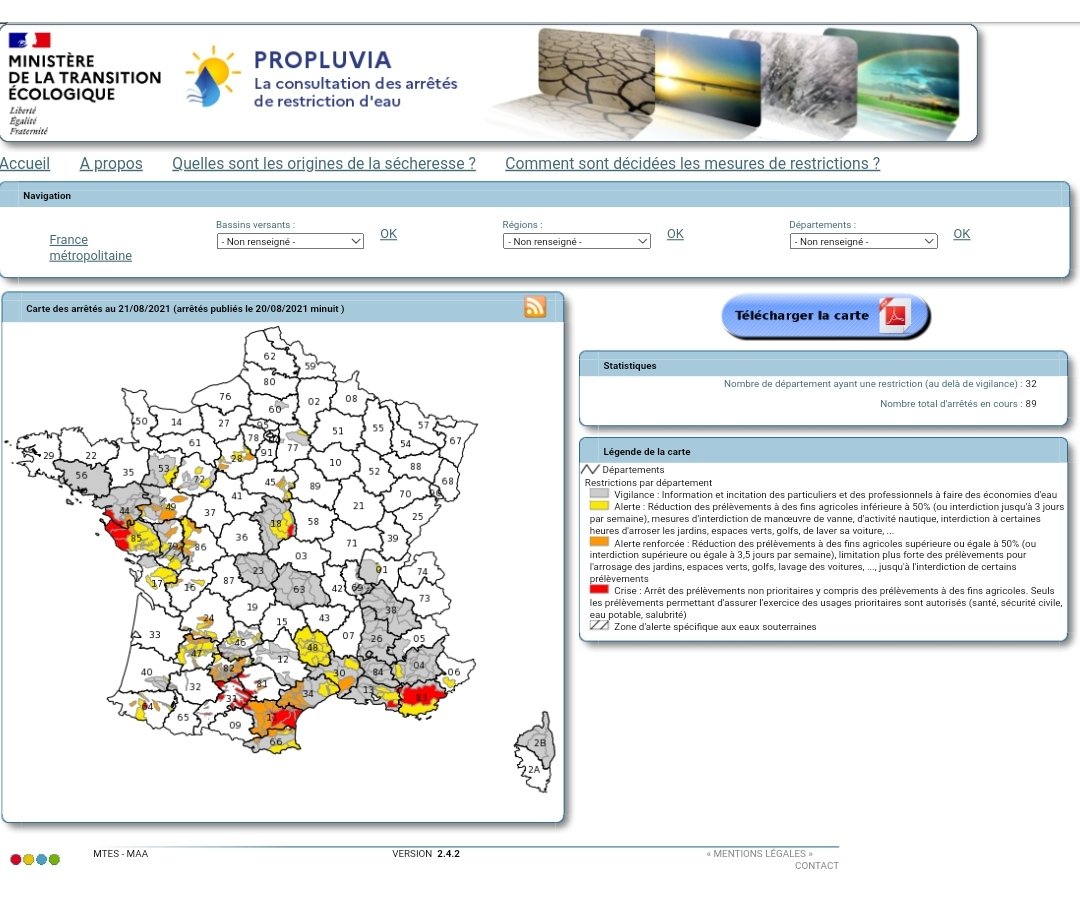Open the MENTIONS LÉGALES link

point(762,853)
